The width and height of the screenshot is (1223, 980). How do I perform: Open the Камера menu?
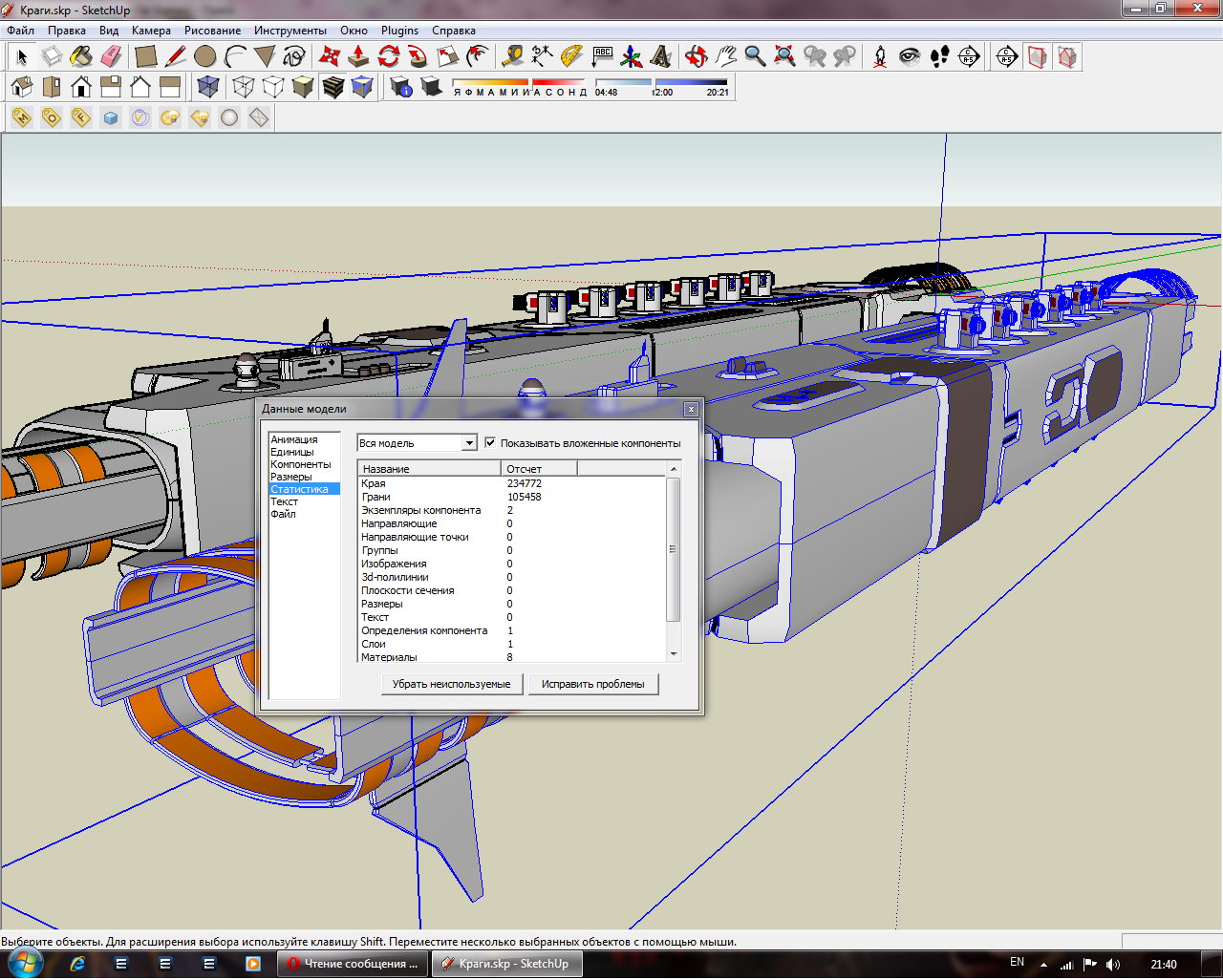tap(151, 31)
